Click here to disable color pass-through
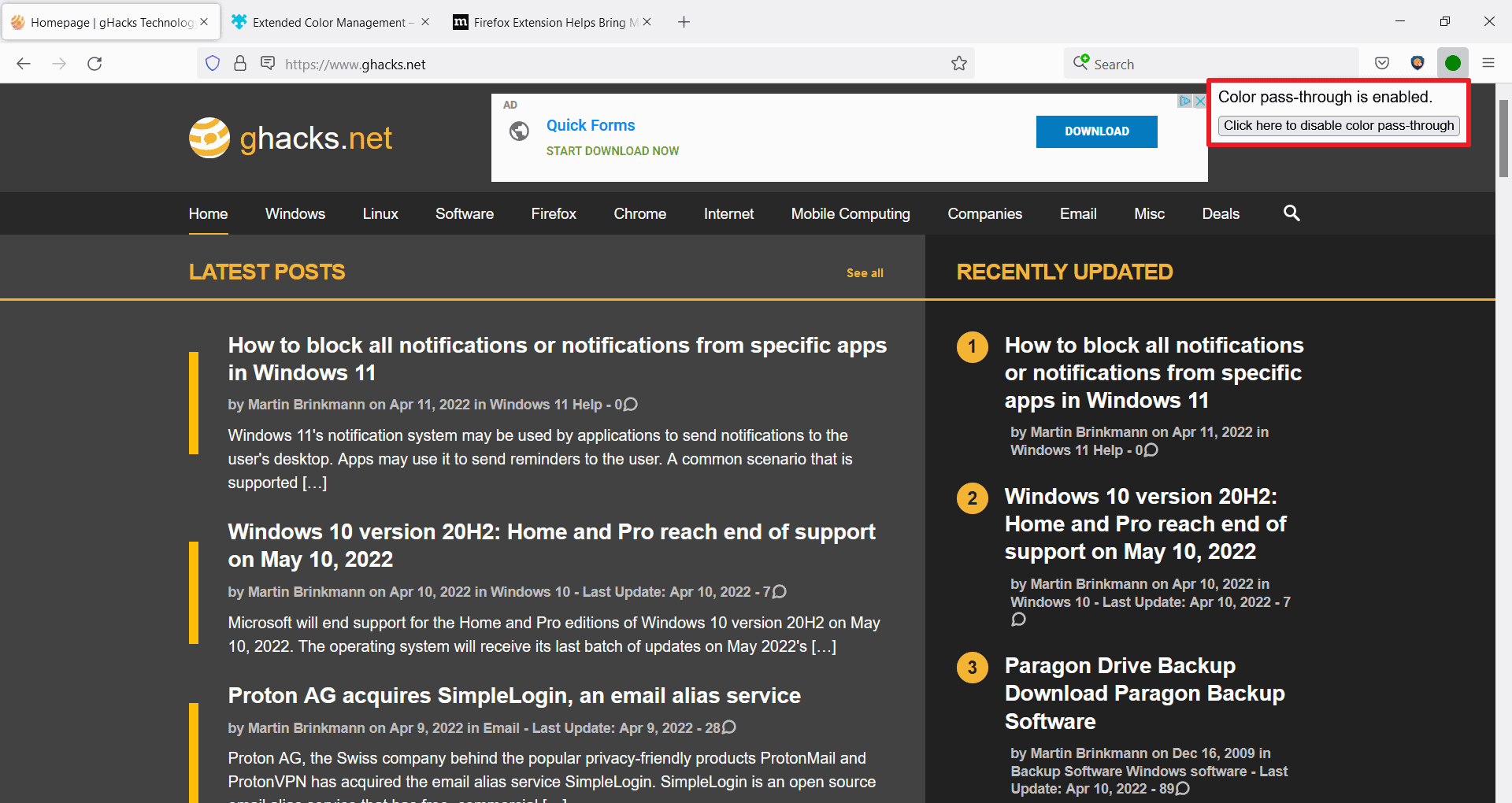Screen dimensions: 1512x803 (1339, 126)
